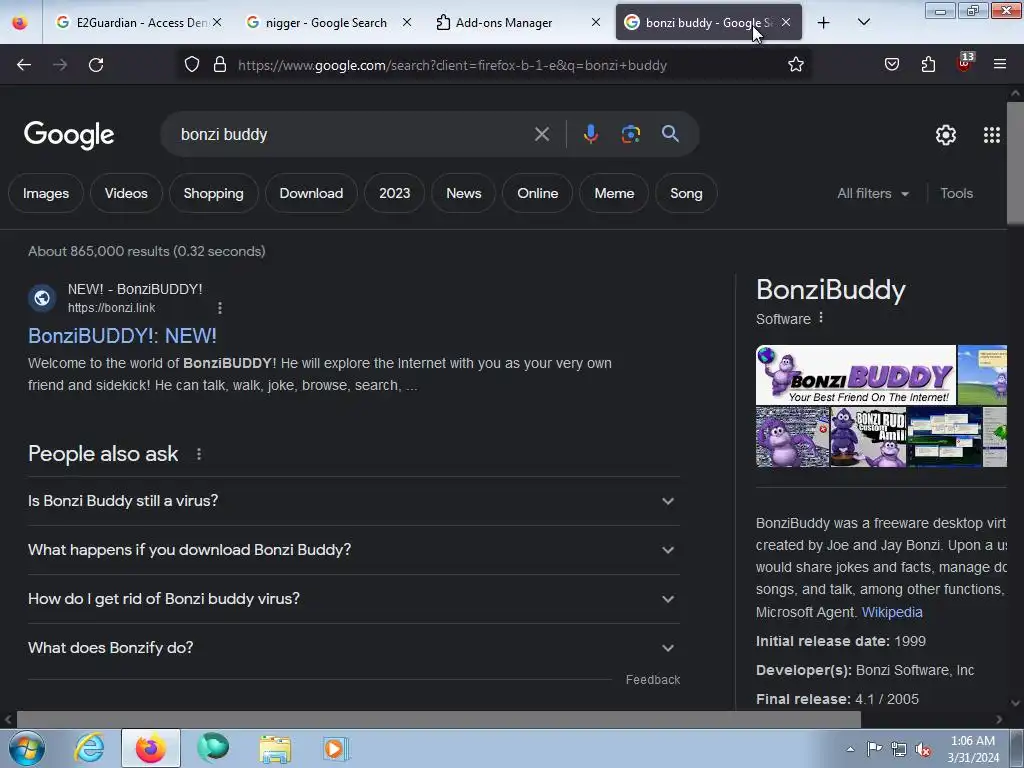The image size is (1024, 768).
Task: Open the Wikipedia link in knowledge panel
Action: coord(891,612)
